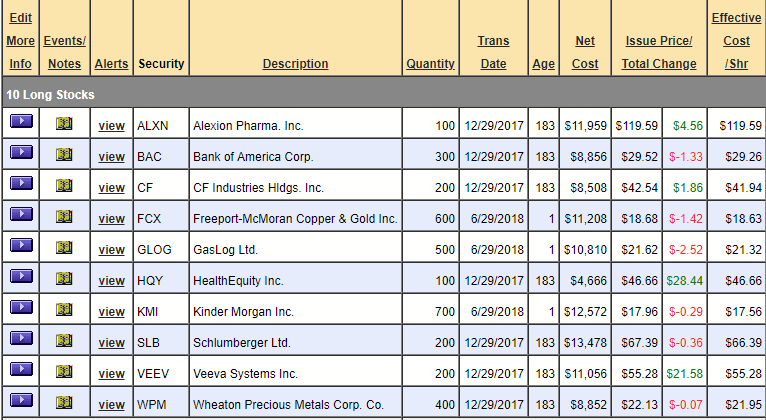This screenshot has height=420, width=766.
Task: Click the view link for Veeva Systems
Action: click(x=111, y=374)
